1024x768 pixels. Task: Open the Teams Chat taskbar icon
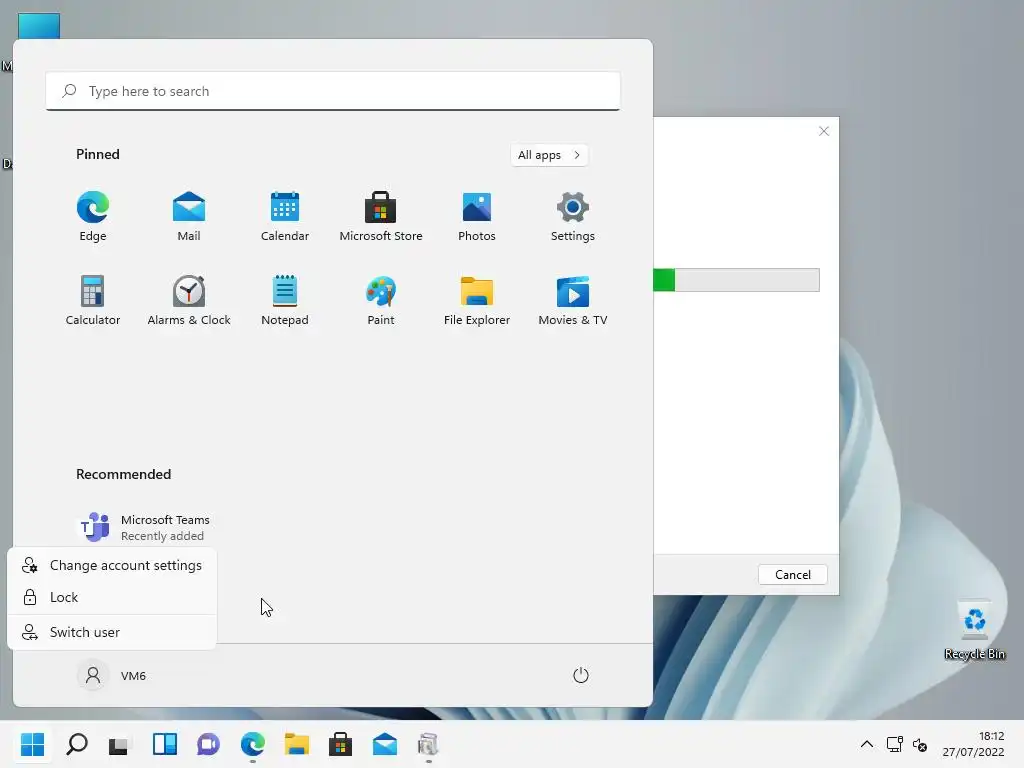click(208, 744)
